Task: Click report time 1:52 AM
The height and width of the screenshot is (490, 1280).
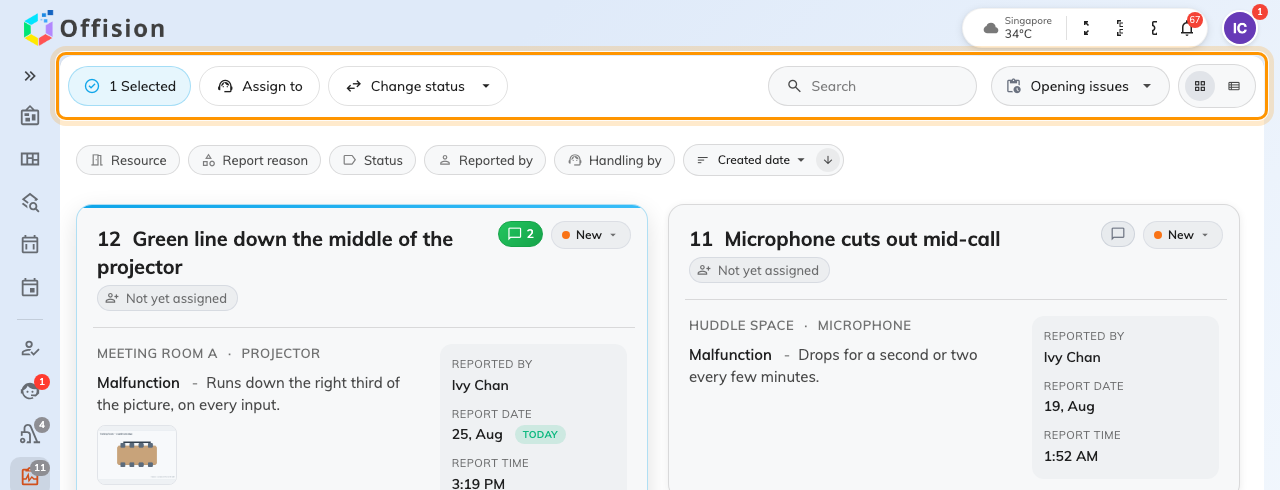Action: (1071, 456)
